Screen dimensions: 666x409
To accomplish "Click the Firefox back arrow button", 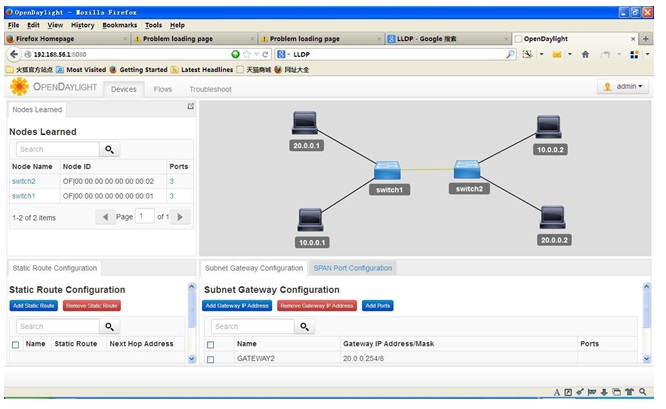I will pos(14,54).
